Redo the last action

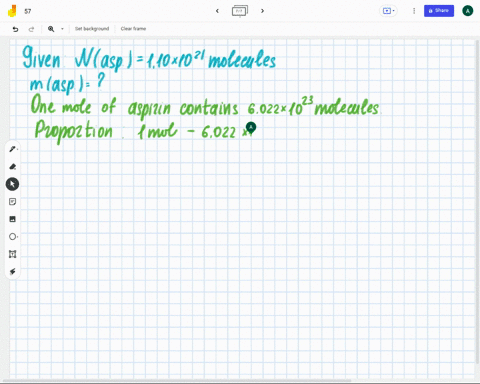coord(31,29)
